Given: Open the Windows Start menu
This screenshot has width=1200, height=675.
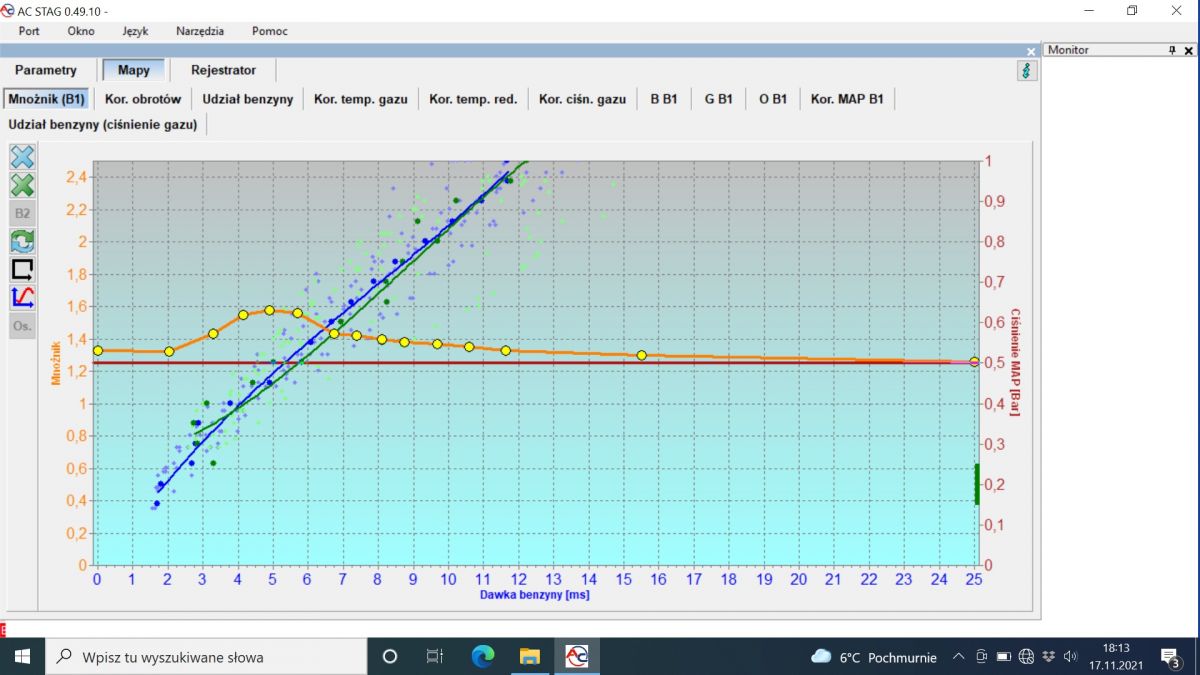Looking at the screenshot, I should 22,657.
